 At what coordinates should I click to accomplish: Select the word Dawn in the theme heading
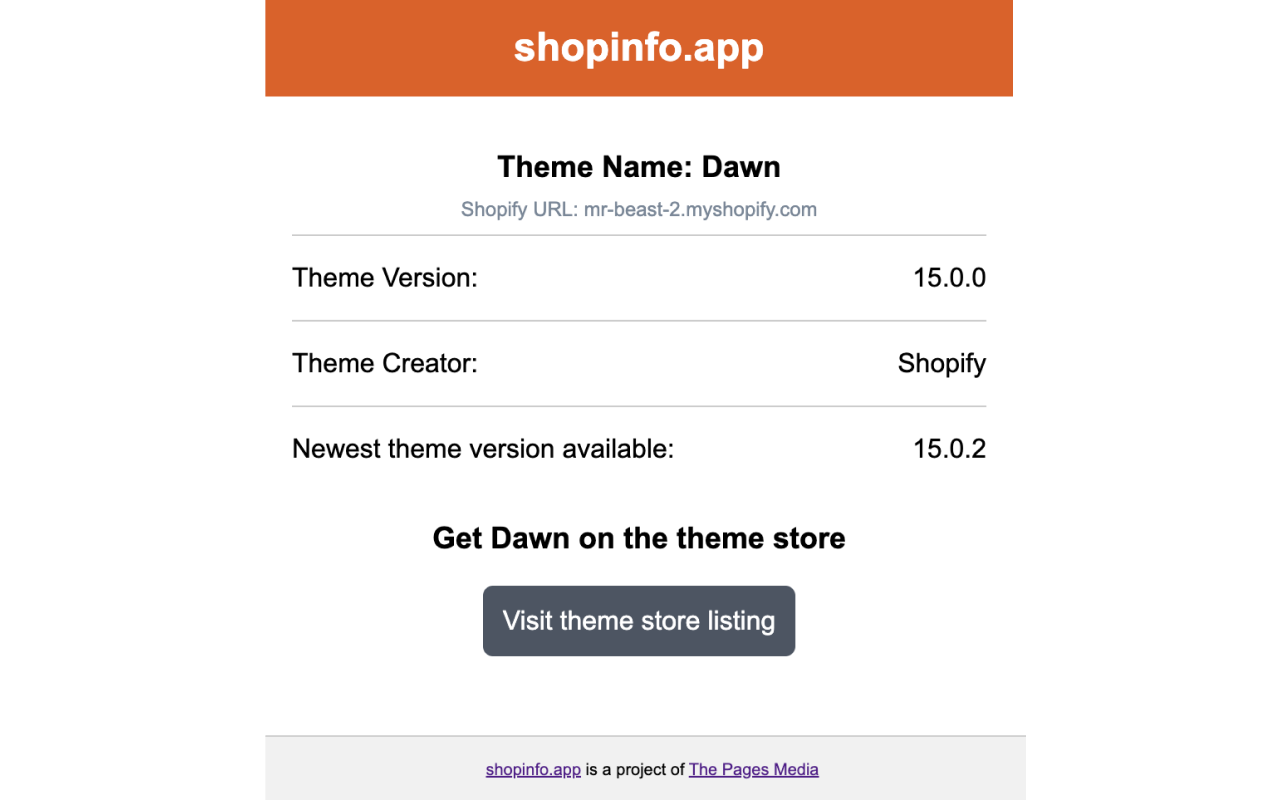pos(743,166)
